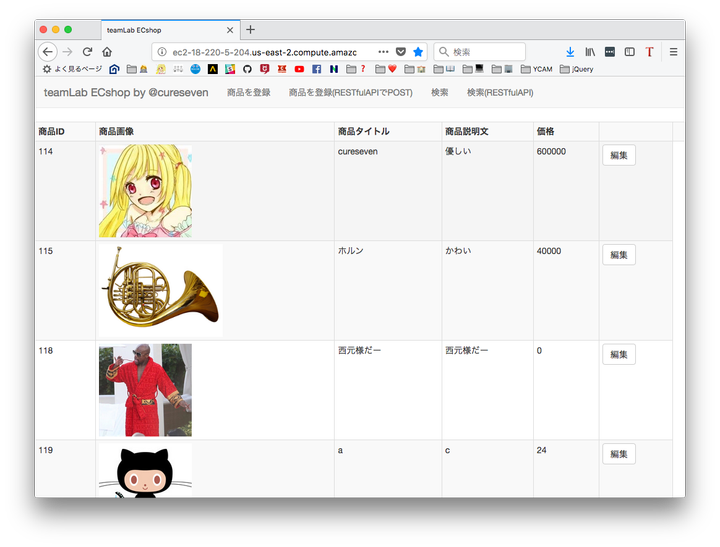720x547 pixels.
Task: Save page to Pocket
Action: click(x=401, y=52)
